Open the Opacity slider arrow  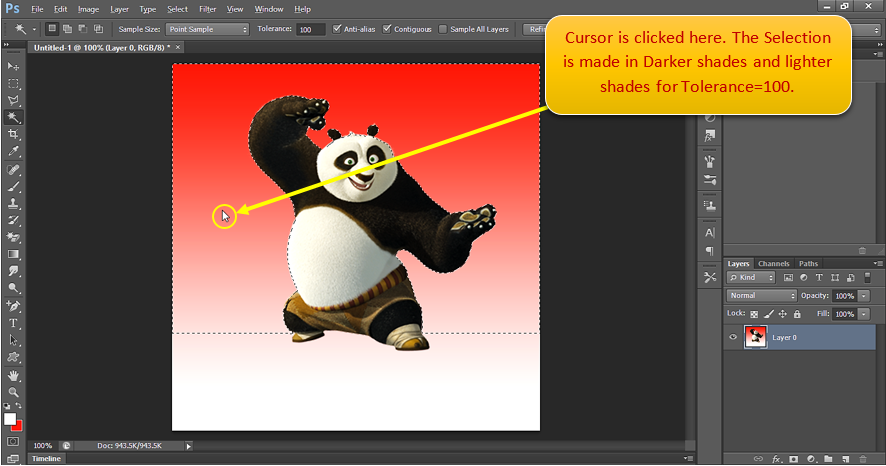pos(864,296)
